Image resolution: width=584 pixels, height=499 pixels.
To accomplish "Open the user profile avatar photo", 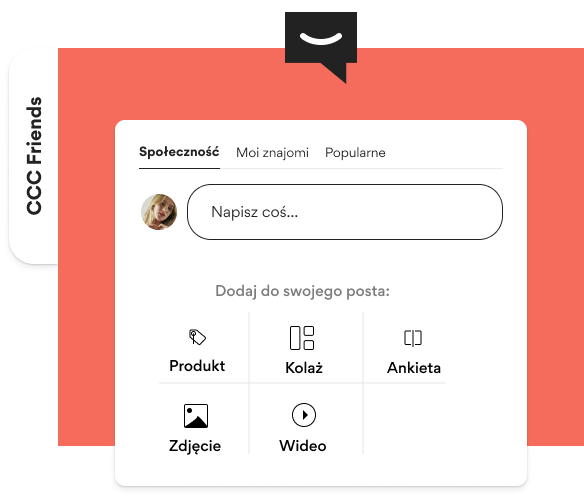I will coord(159,212).
